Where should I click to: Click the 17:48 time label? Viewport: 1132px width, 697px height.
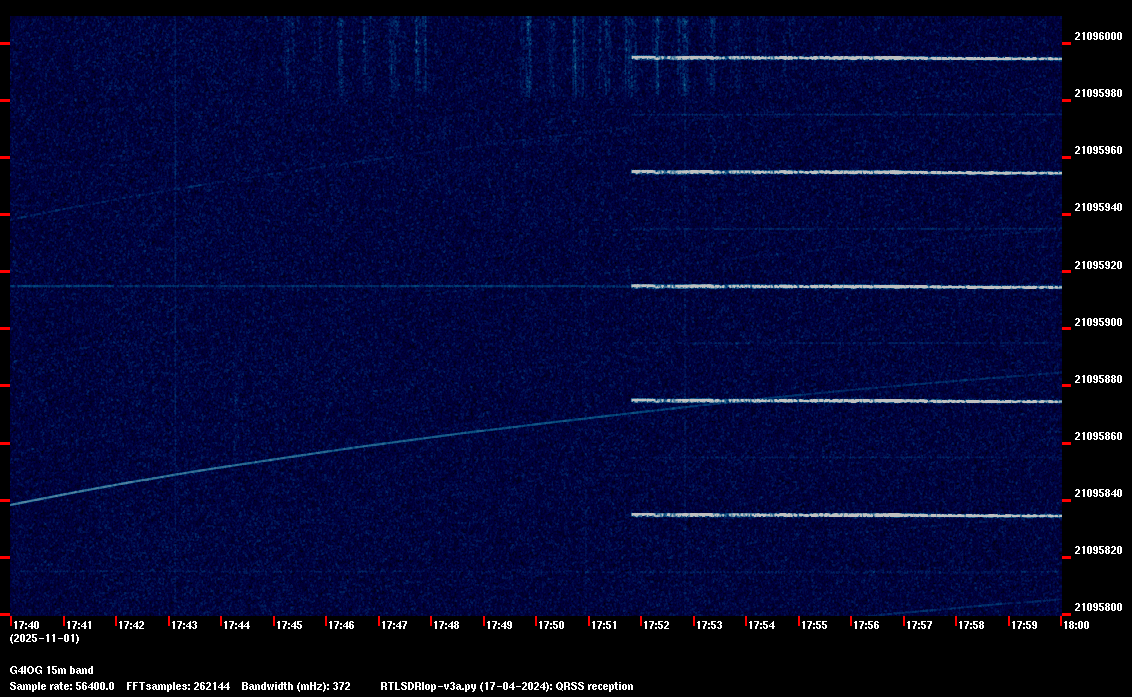tap(446, 625)
